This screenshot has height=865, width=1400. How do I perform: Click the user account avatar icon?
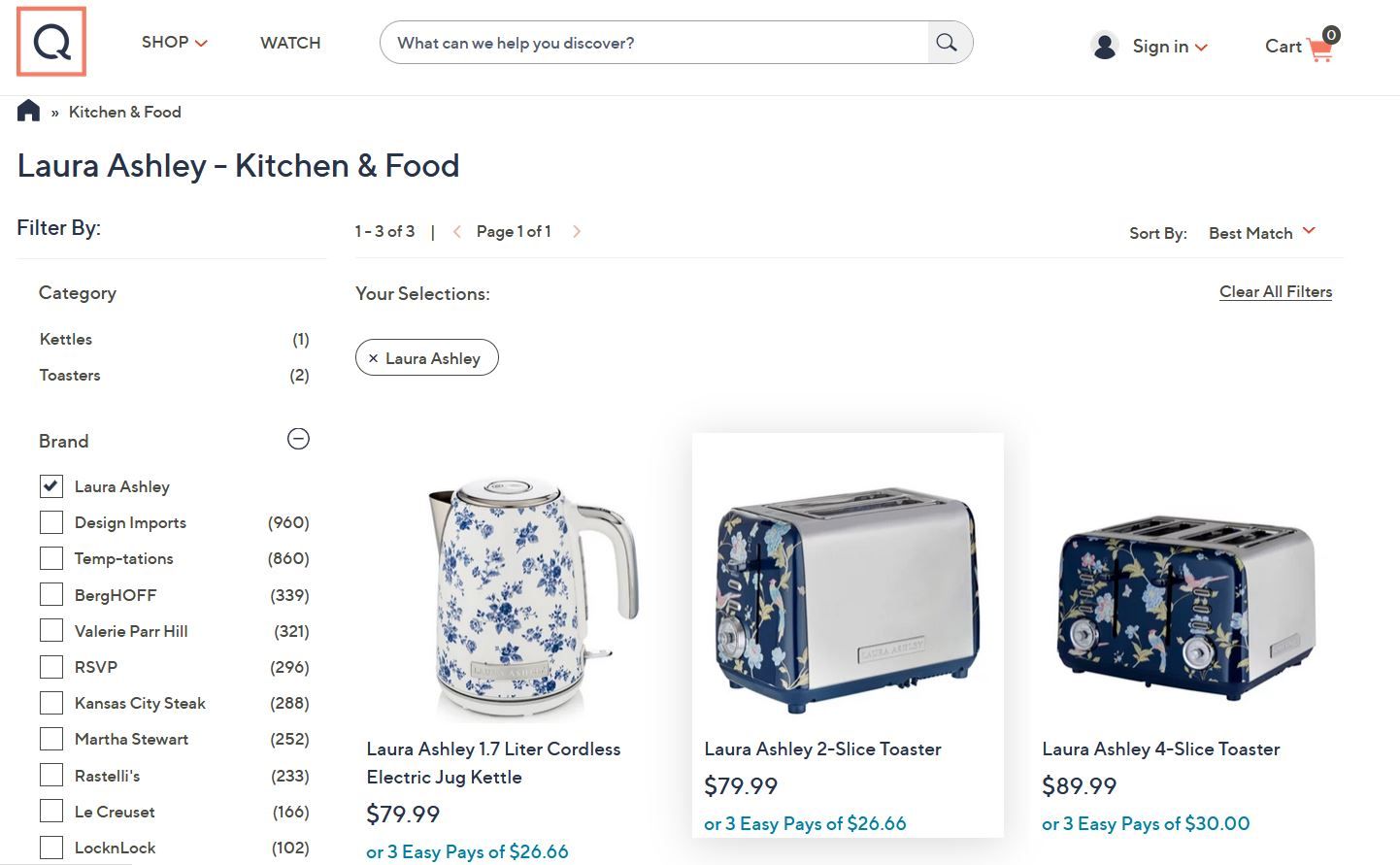1104,45
